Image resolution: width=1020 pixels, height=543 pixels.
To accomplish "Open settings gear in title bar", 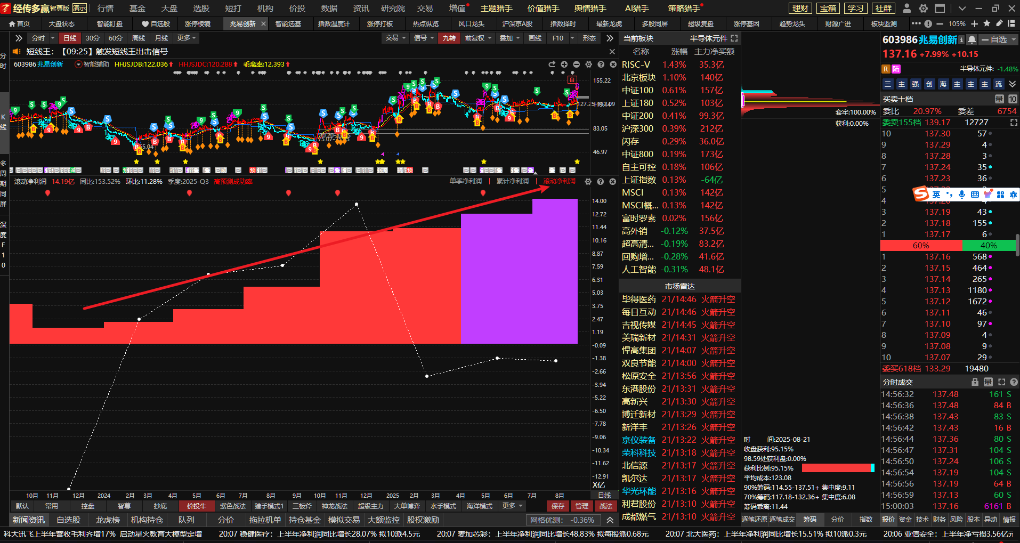I will click(923, 8).
